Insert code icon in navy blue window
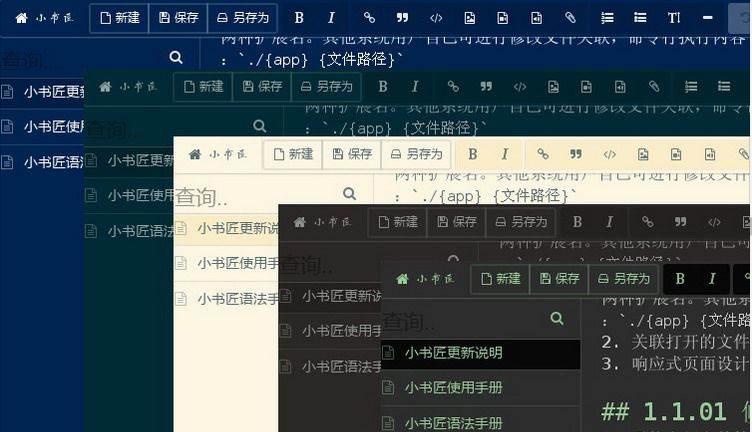This screenshot has width=752, height=432. tap(436, 18)
